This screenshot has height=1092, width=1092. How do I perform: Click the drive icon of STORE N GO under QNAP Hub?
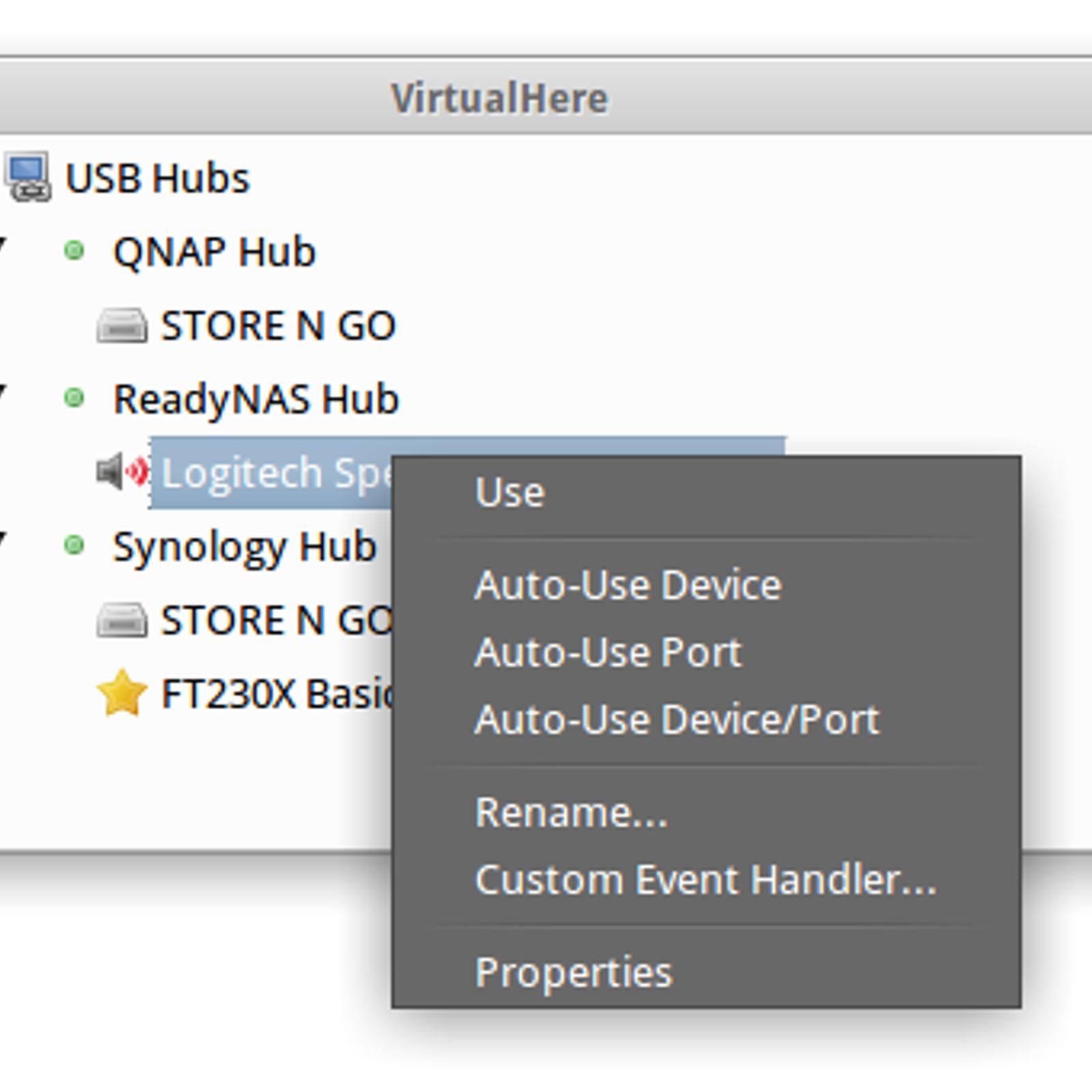[x=121, y=325]
